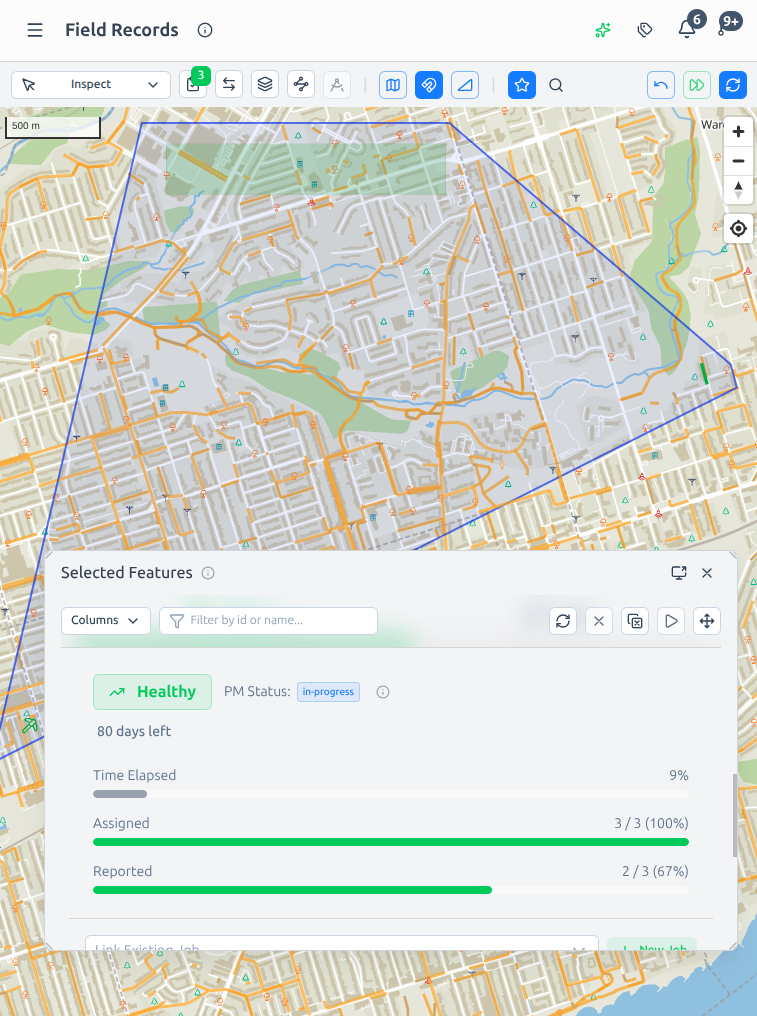Open the layers stack icon
This screenshot has height=1016, width=757.
click(x=264, y=85)
